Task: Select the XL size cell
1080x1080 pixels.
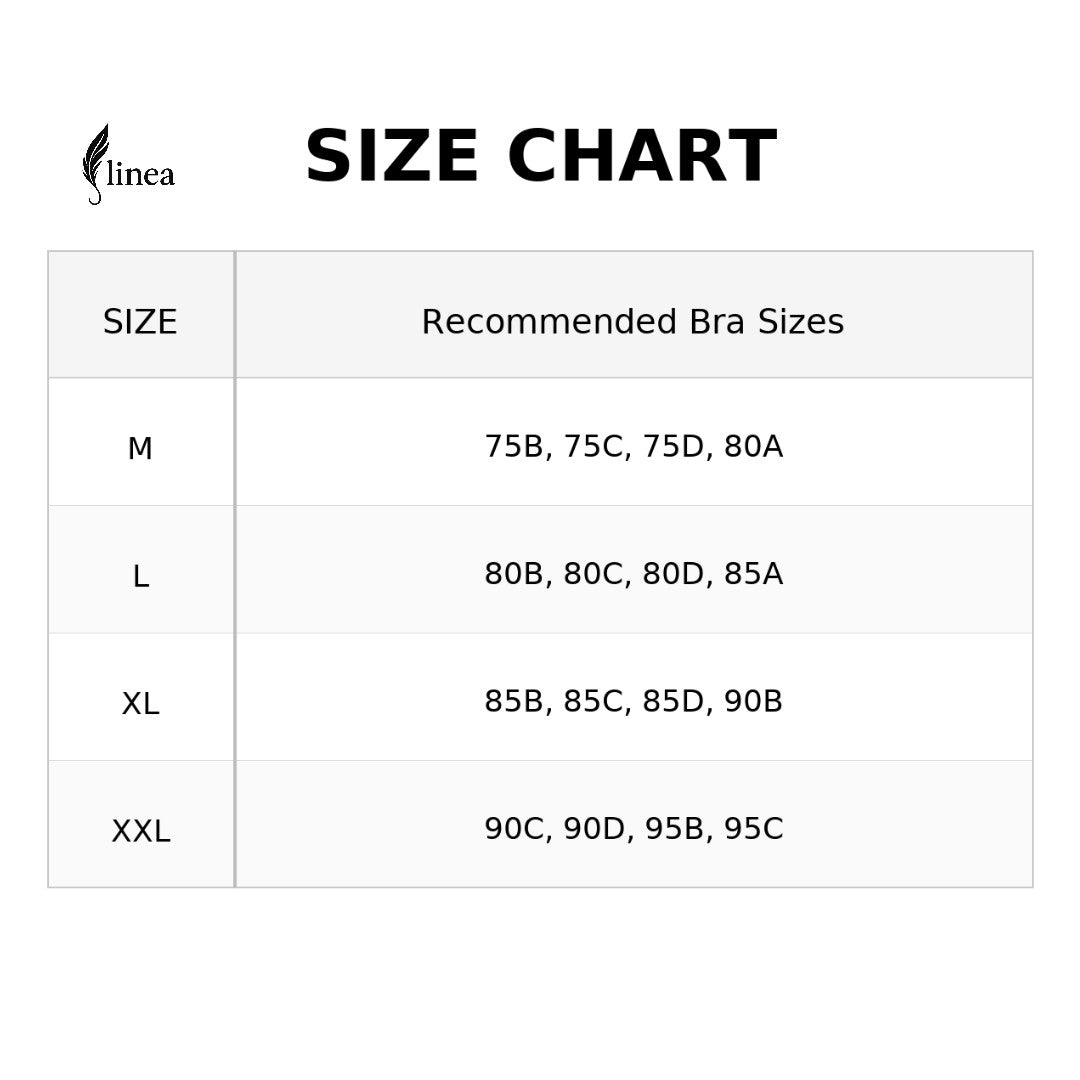Action: click(x=140, y=704)
